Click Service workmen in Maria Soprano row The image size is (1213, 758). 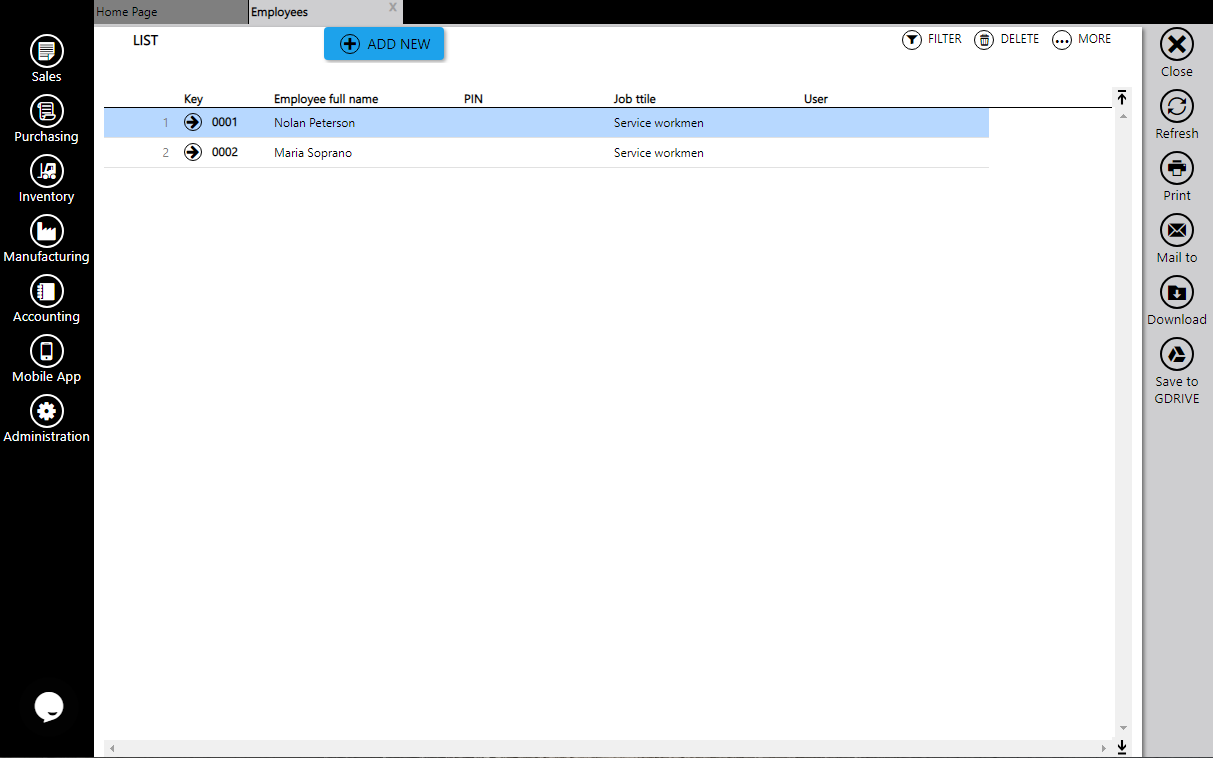[659, 153]
